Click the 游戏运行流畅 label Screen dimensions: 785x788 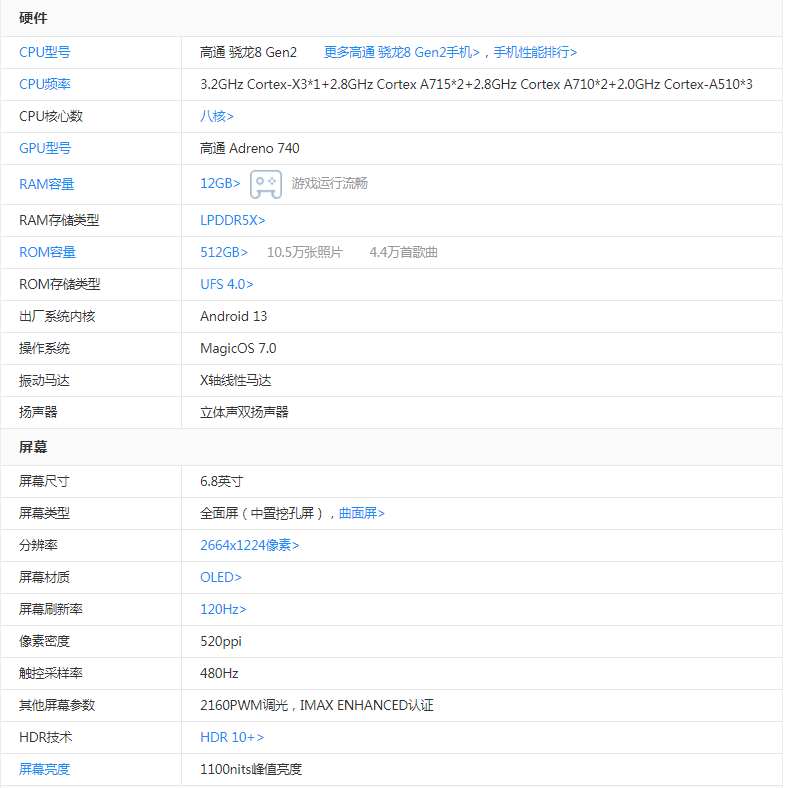(330, 183)
